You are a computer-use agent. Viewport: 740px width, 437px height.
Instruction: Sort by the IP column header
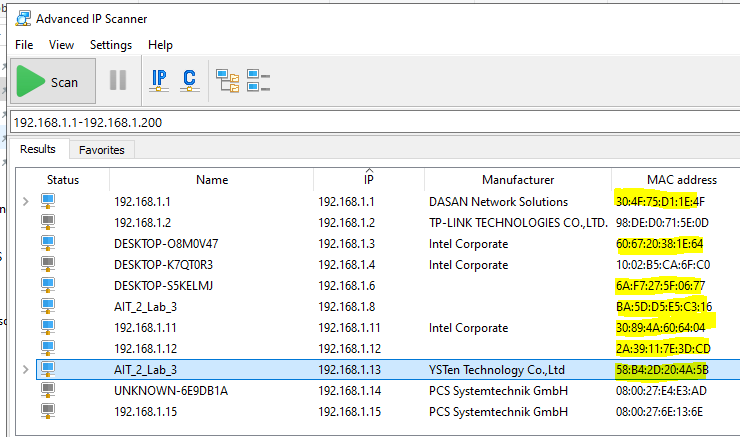[369, 180]
